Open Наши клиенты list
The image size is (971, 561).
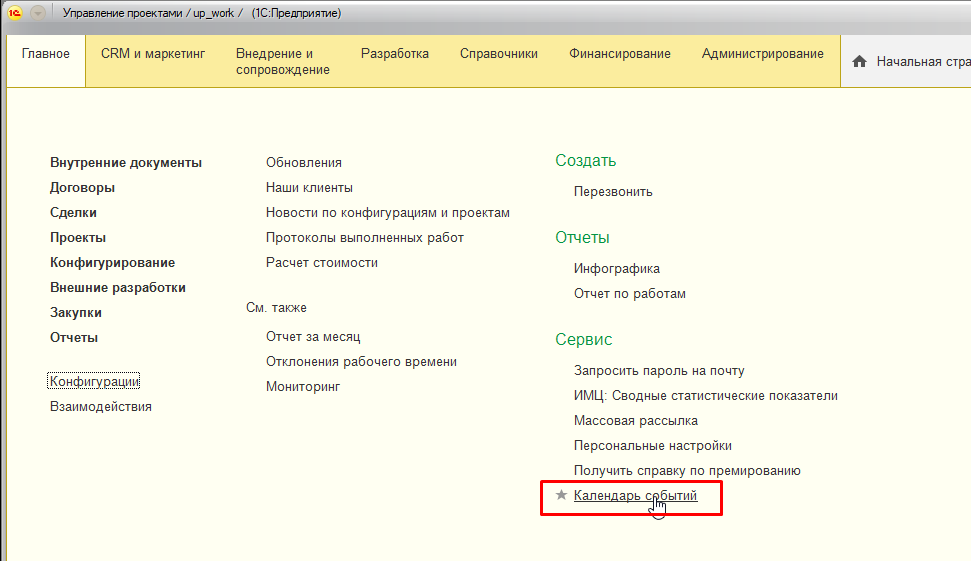[x=309, y=188]
